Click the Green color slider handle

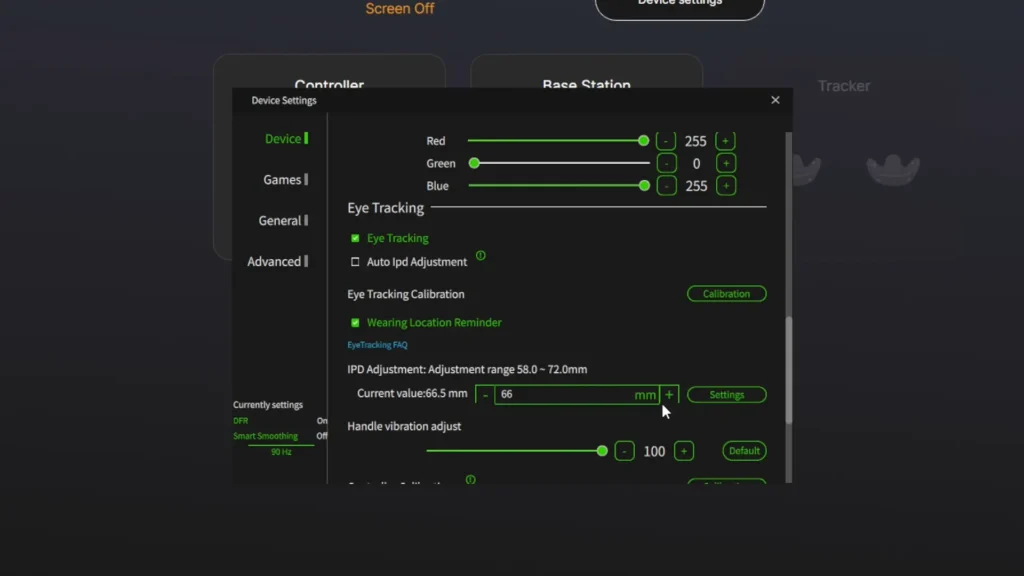click(x=474, y=163)
